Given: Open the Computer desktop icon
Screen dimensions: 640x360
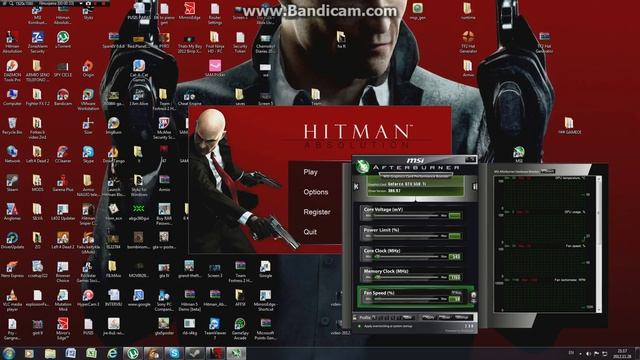Looking at the screenshot, I should coord(12,97).
